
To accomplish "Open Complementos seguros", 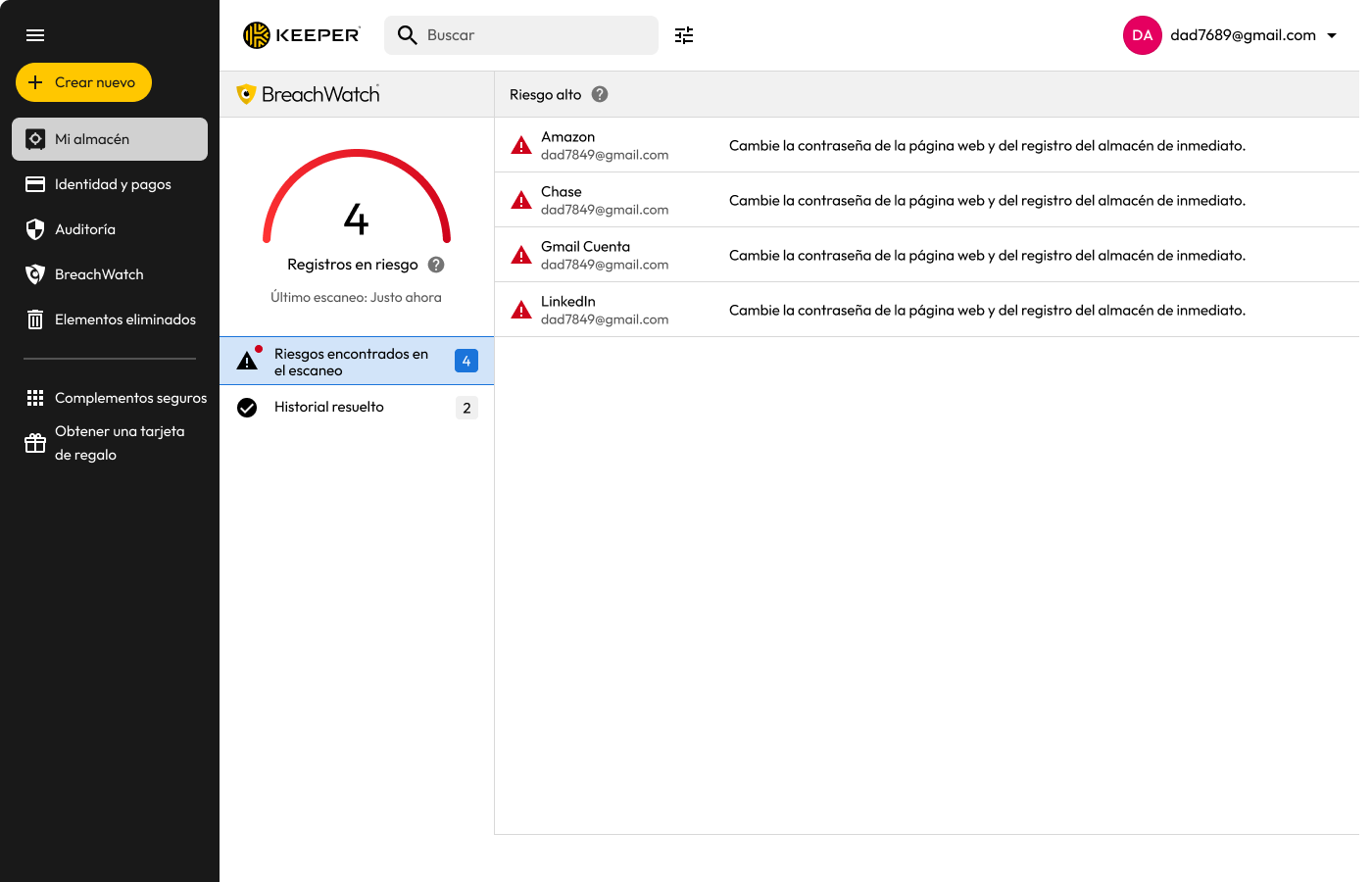I will (x=110, y=398).
